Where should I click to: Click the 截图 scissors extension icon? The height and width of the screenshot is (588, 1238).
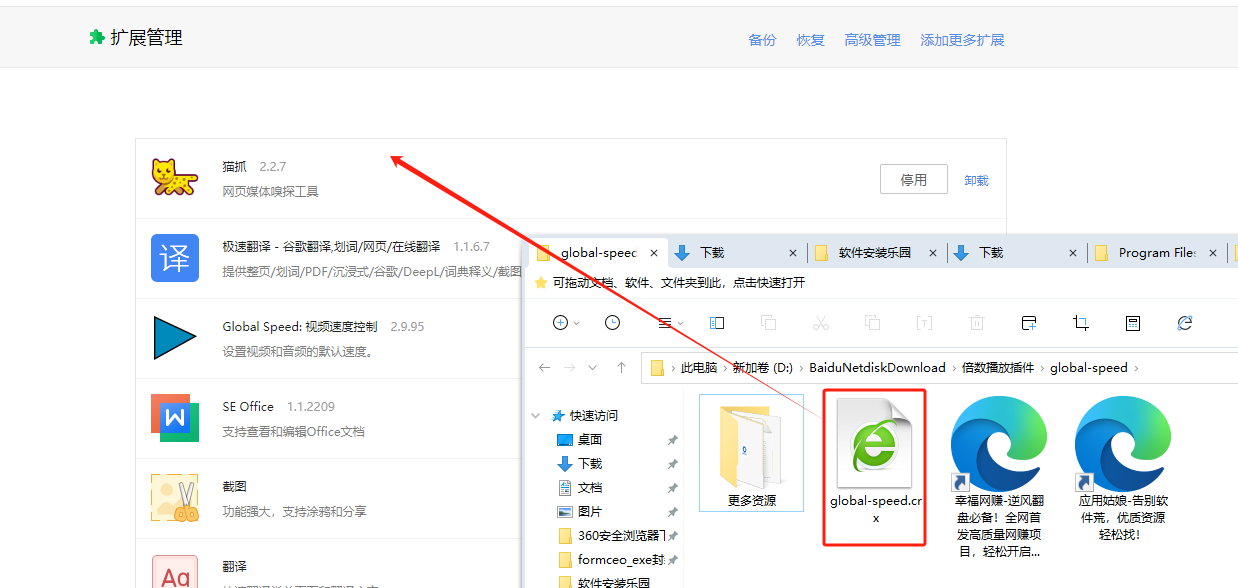pos(175,498)
